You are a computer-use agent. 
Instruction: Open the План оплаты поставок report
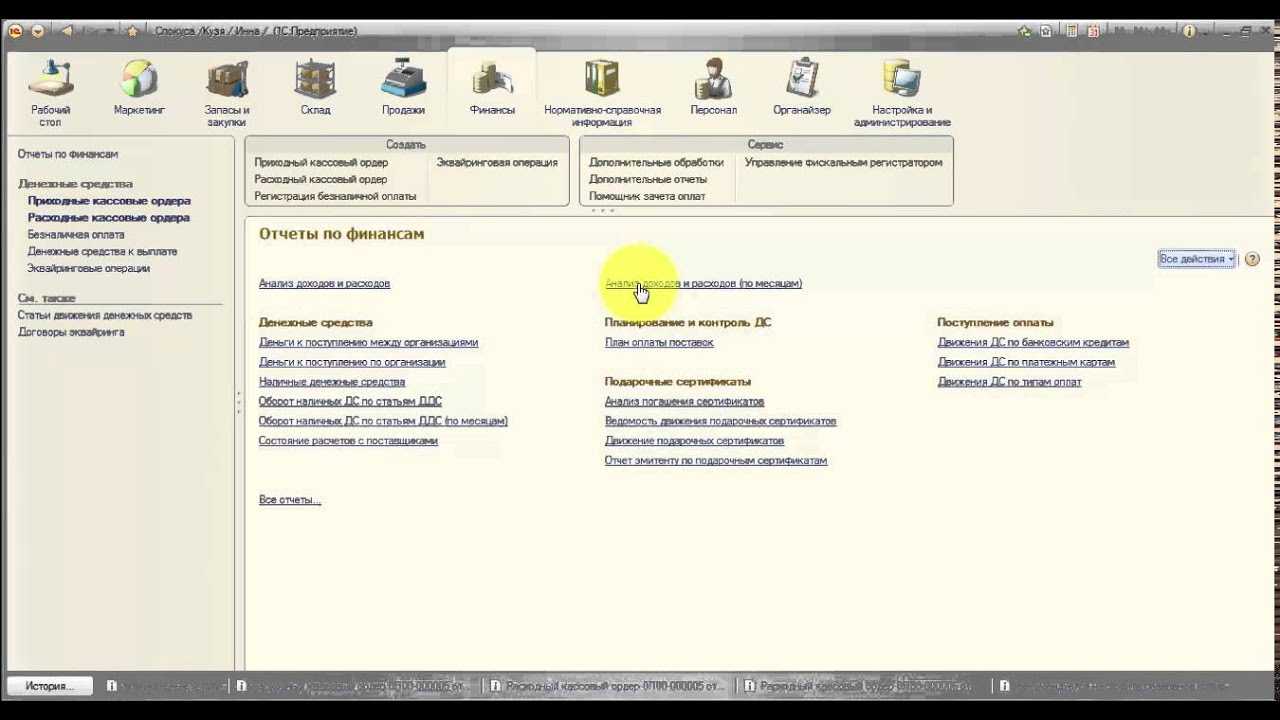point(659,342)
